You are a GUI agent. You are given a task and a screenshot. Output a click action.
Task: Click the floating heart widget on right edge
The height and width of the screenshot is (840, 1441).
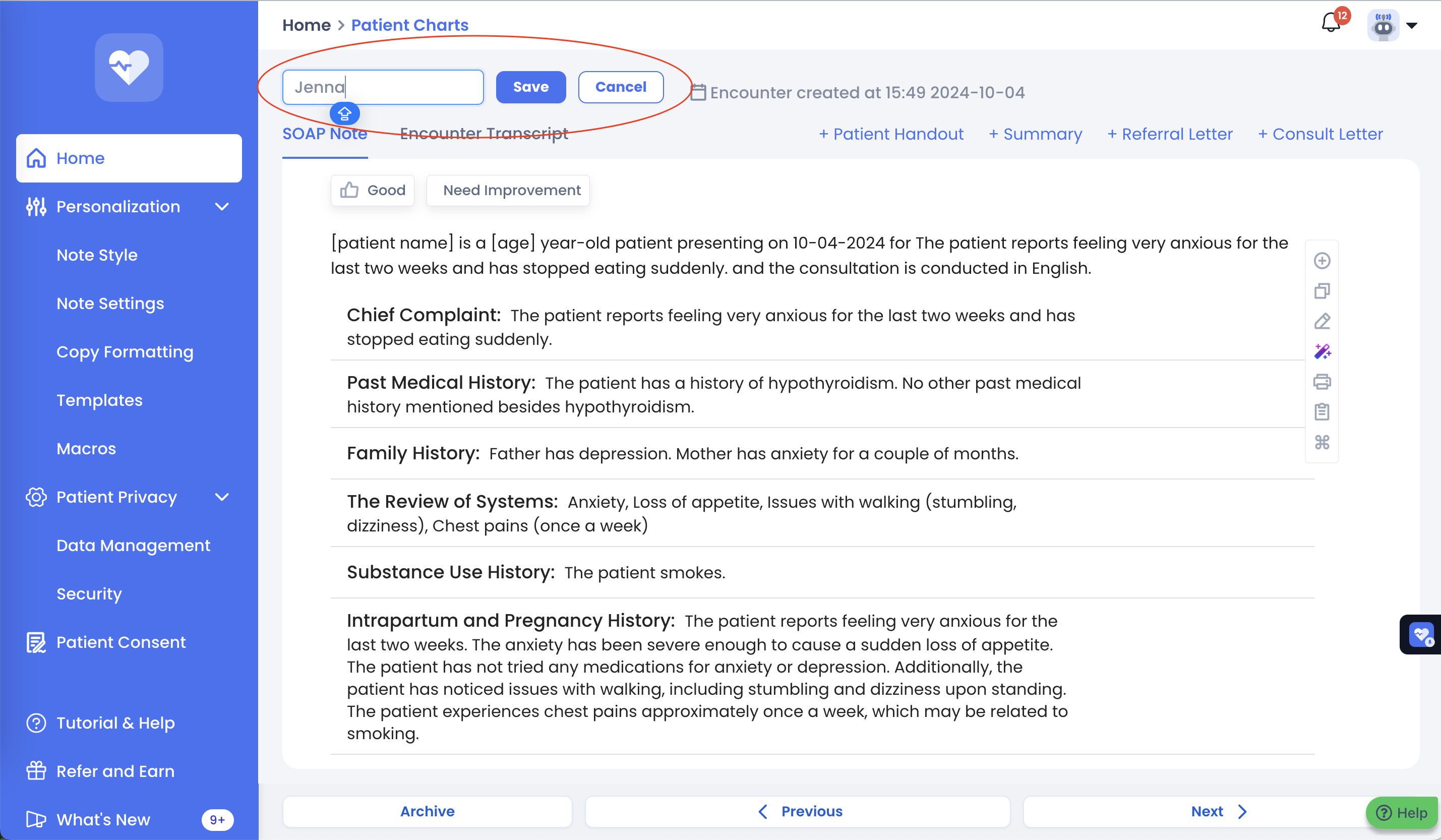(1420, 634)
